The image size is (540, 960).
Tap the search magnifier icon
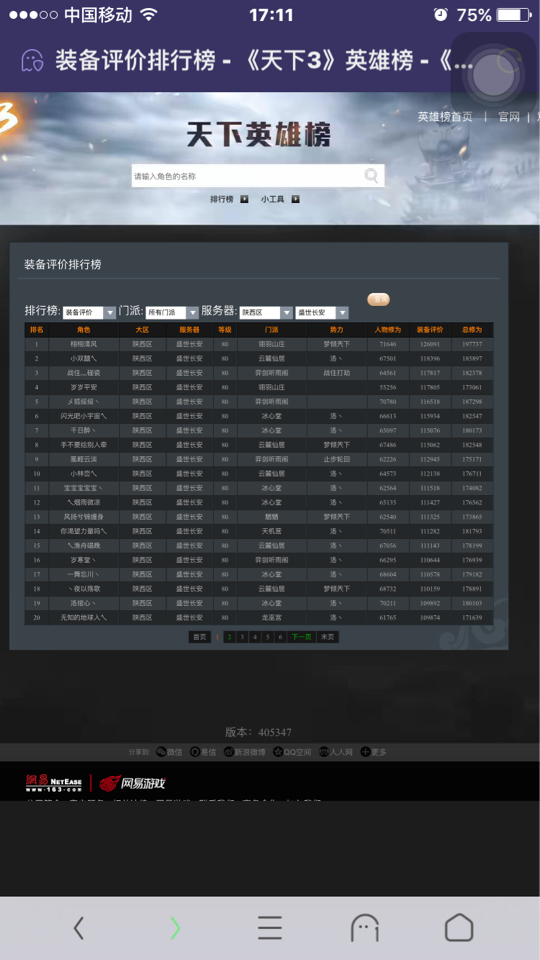[372, 176]
